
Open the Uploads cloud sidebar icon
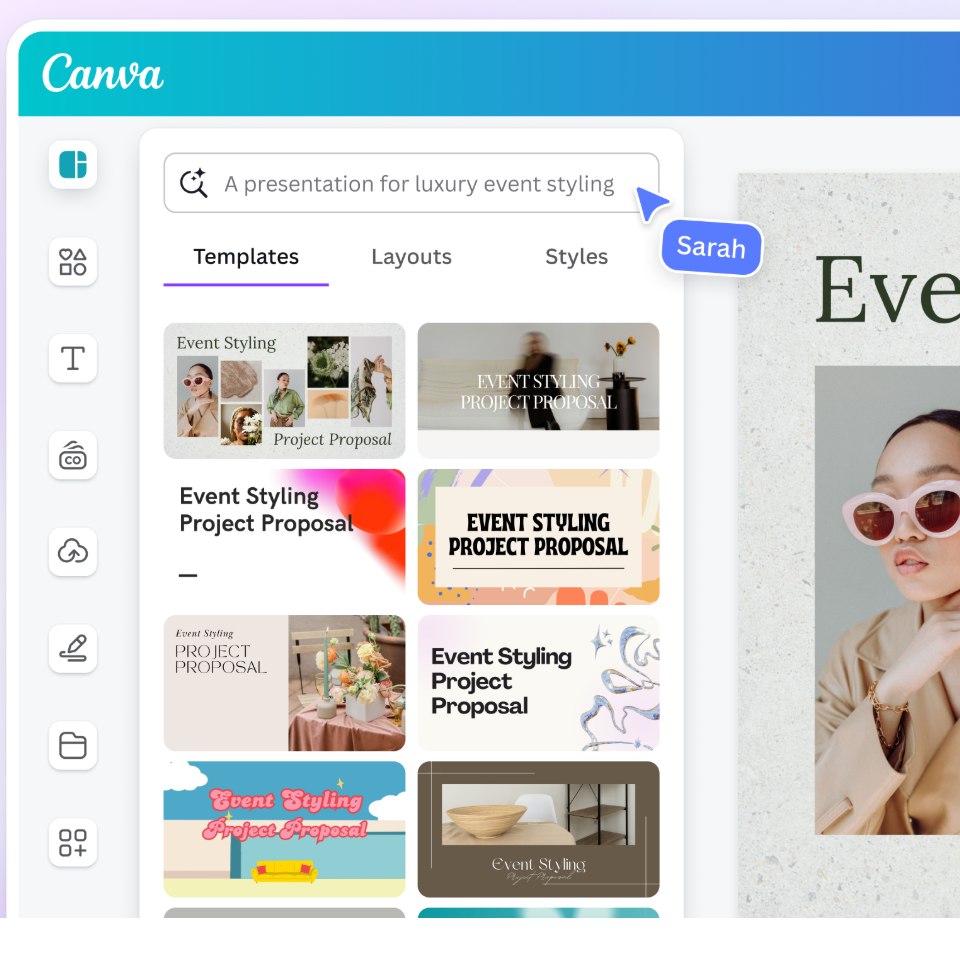point(73,552)
